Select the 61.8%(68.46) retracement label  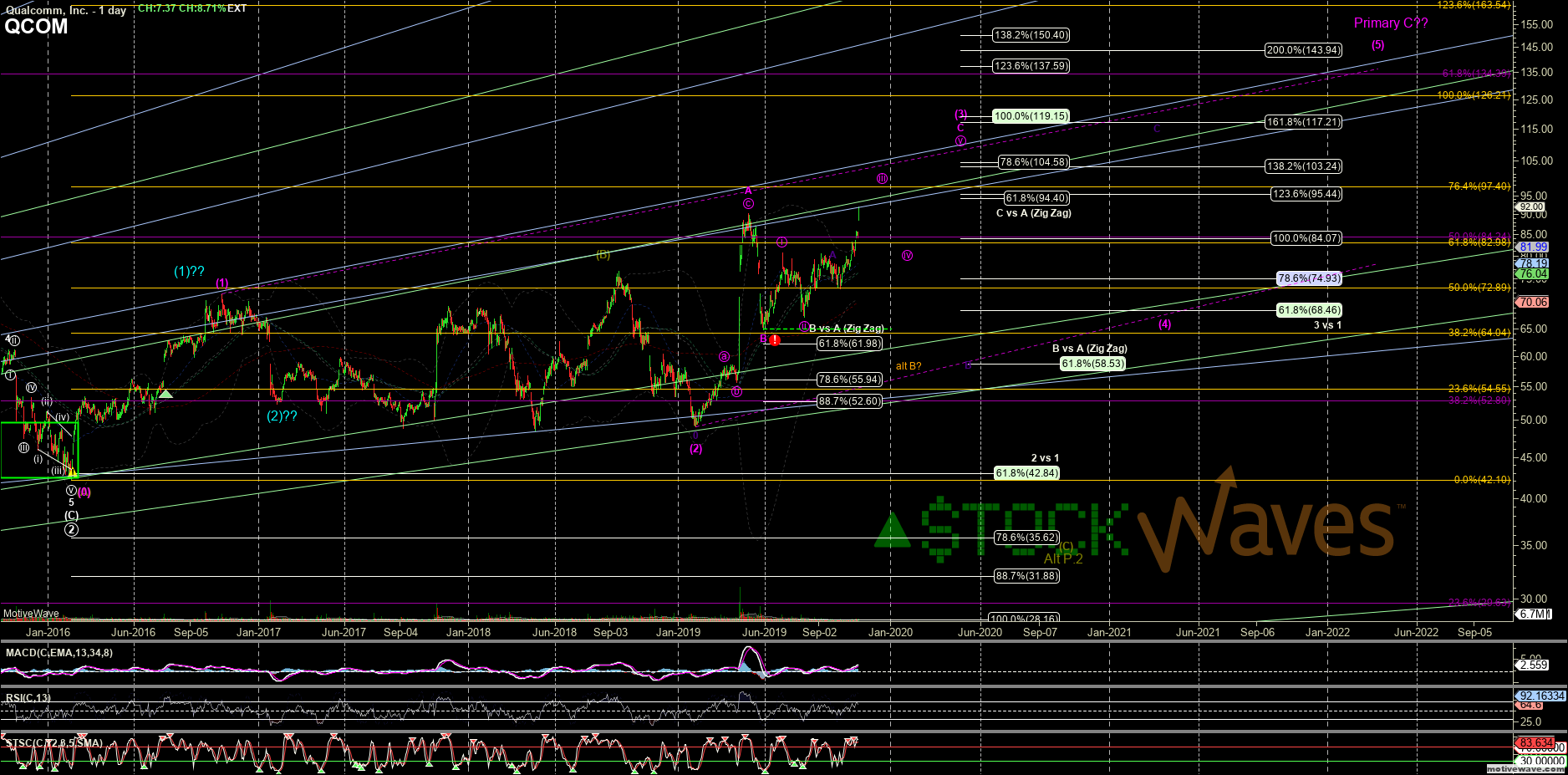click(1310, 310)
